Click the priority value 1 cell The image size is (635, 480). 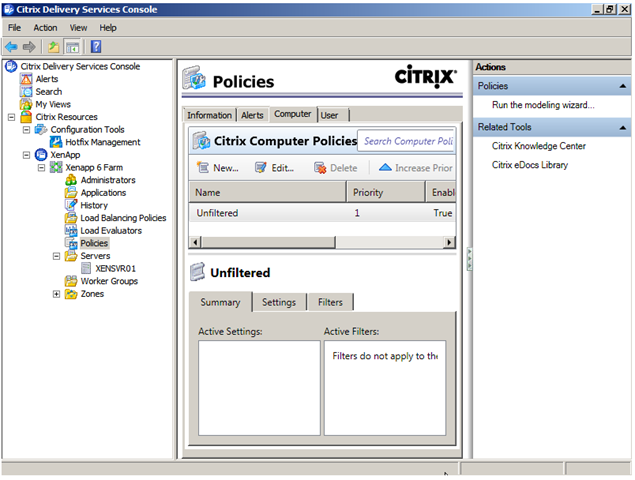point(357,213)
